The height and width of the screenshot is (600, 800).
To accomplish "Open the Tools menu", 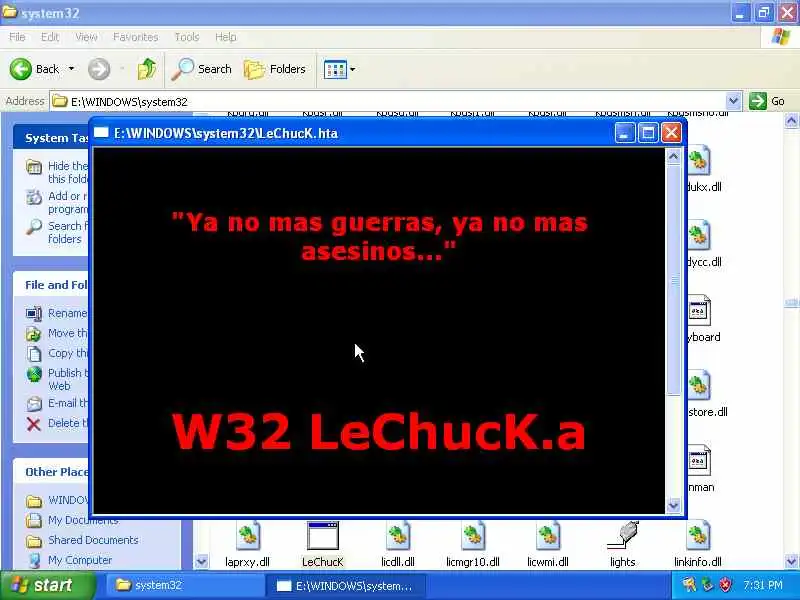I will 187,37.
